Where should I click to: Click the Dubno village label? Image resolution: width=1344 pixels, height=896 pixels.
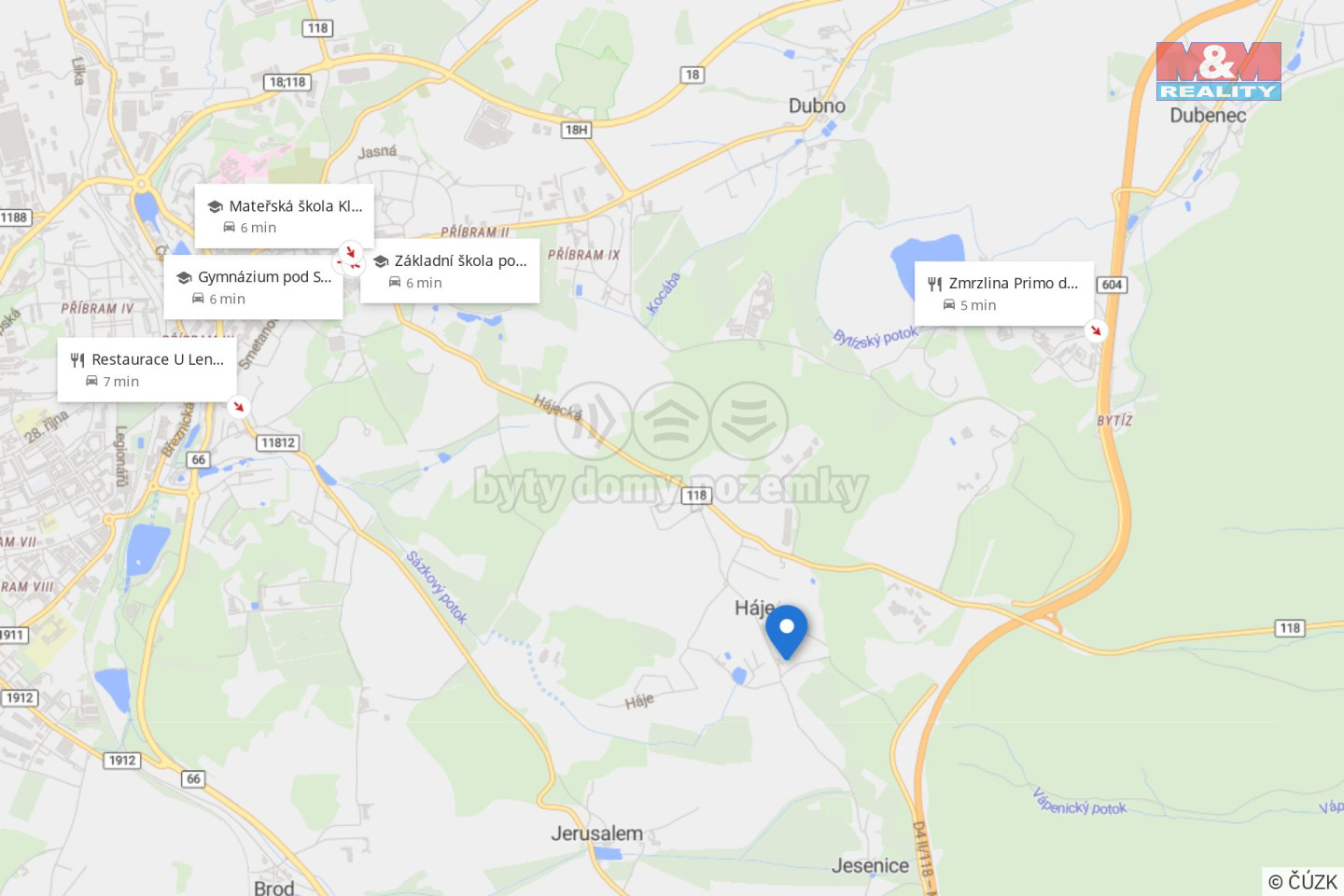[x=817, y=105]
